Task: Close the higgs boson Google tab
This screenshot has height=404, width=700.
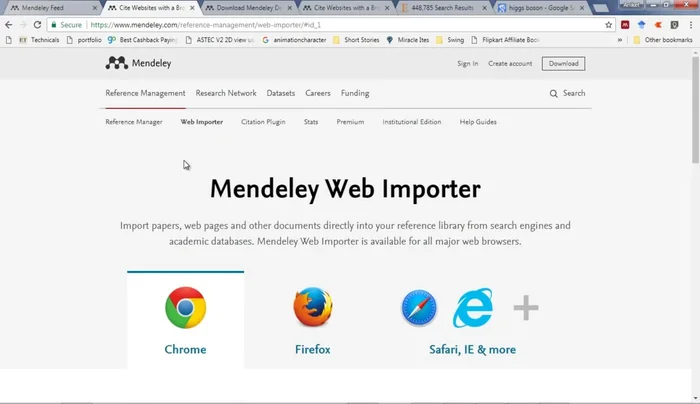Action: click(x=582, y=8)
